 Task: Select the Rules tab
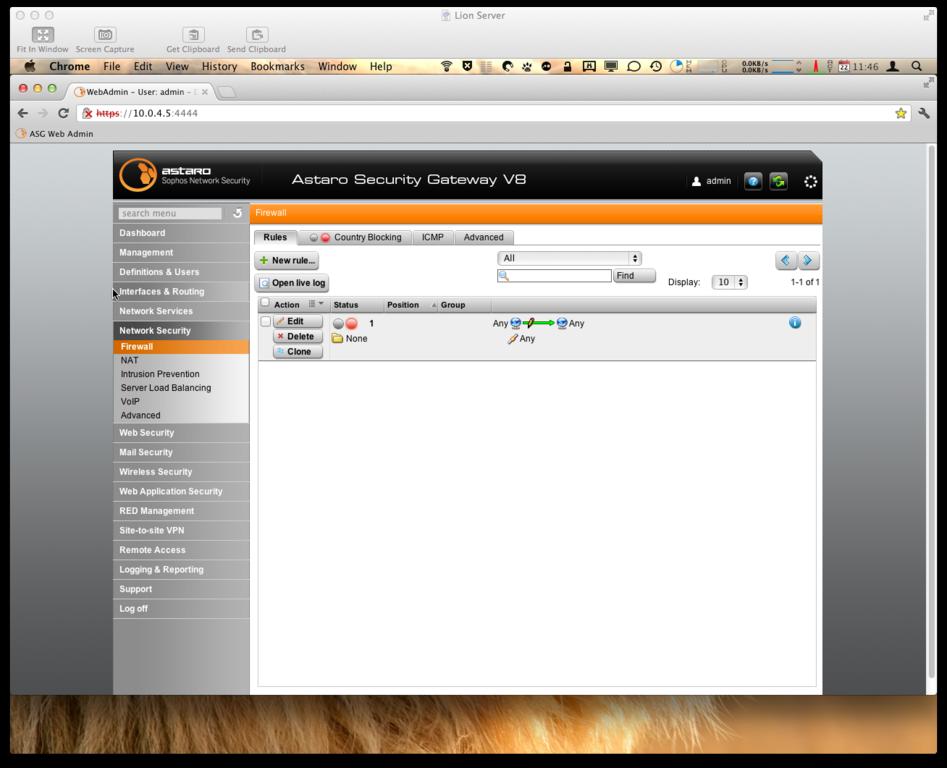coord(275,237)
